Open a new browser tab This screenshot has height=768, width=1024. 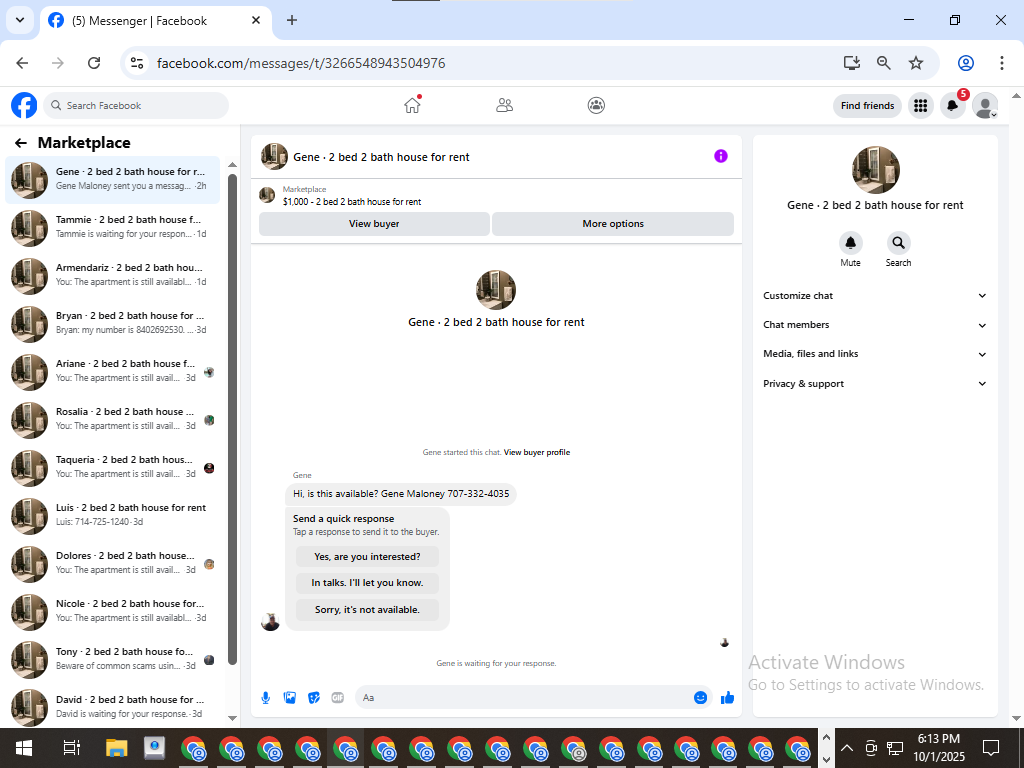292,20
